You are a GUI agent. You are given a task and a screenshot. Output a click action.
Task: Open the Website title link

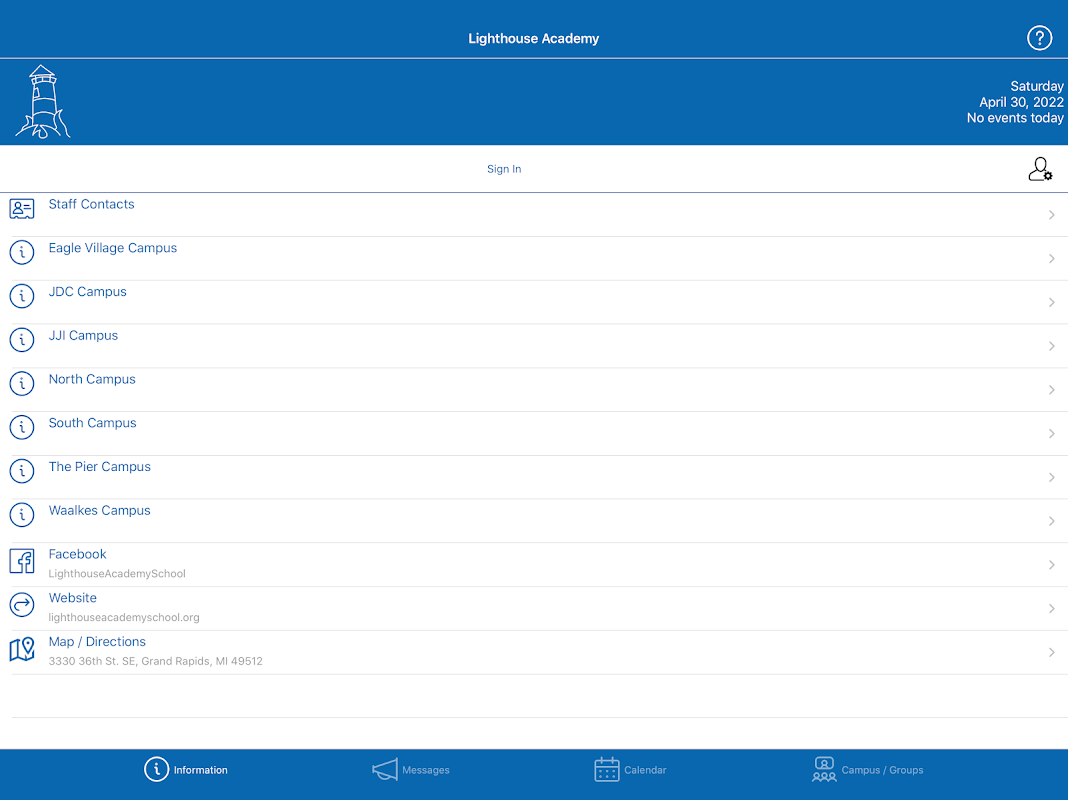[x=72, y=598]
